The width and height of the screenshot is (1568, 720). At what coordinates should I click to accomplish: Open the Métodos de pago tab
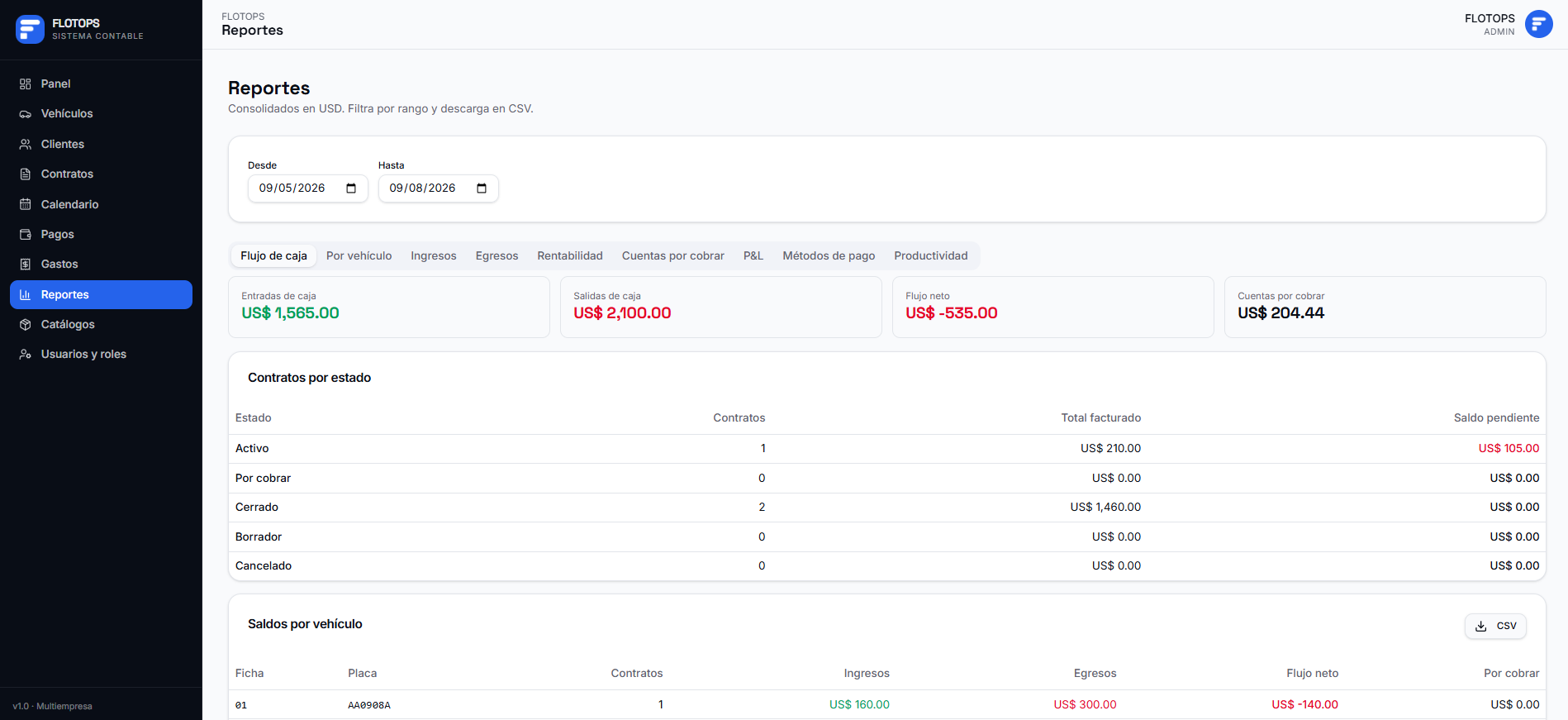tap(829, 256)
